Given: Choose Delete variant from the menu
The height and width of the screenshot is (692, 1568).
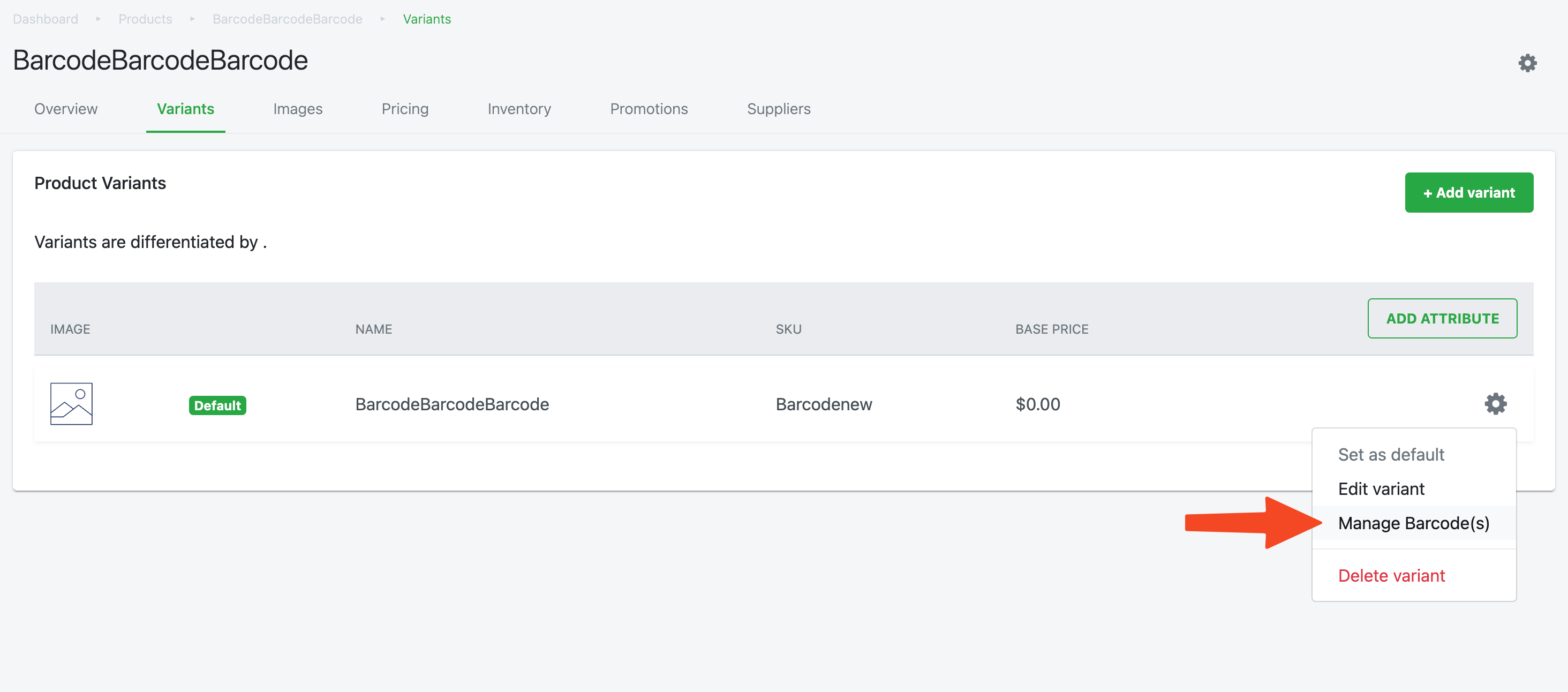Looking at the screenshot, I should (1414, 575).
